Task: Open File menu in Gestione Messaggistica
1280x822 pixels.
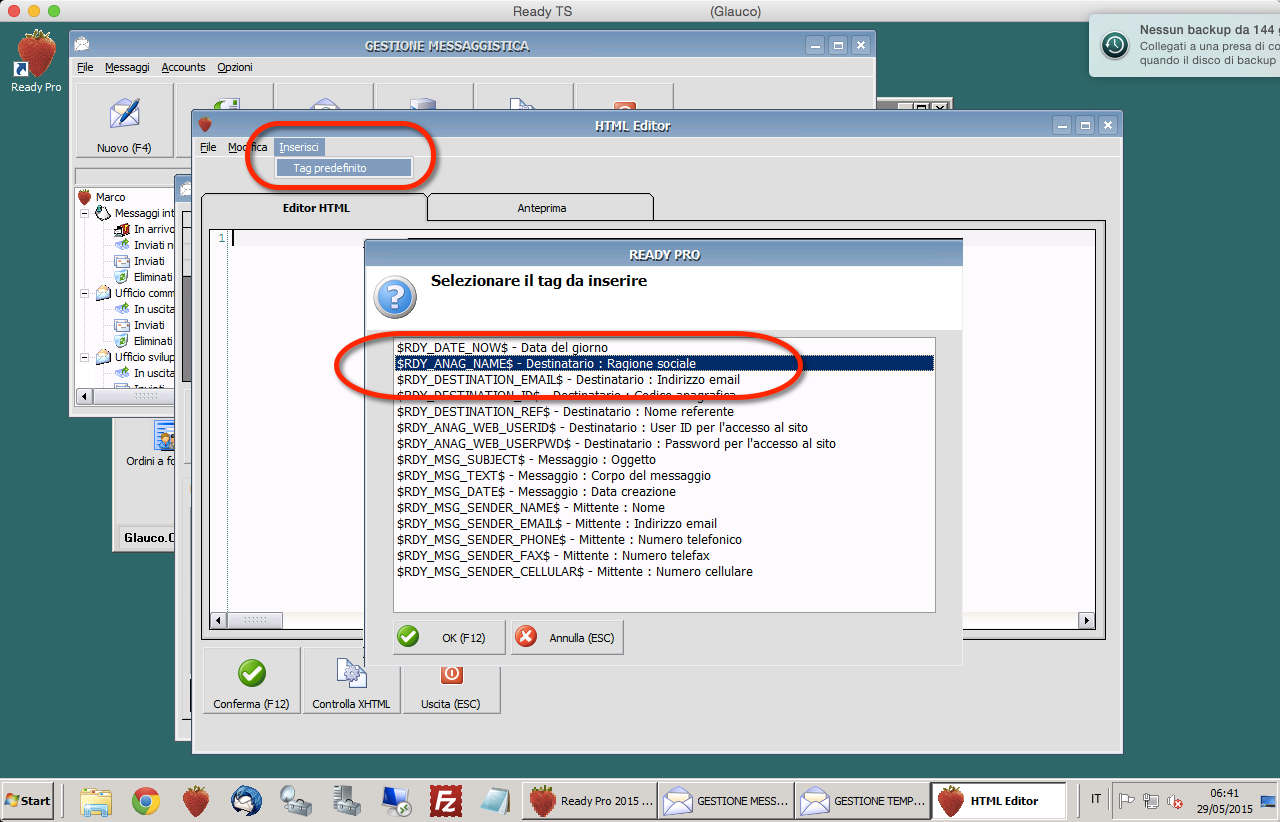Action: pyautogui.click(x=85, y=67)
